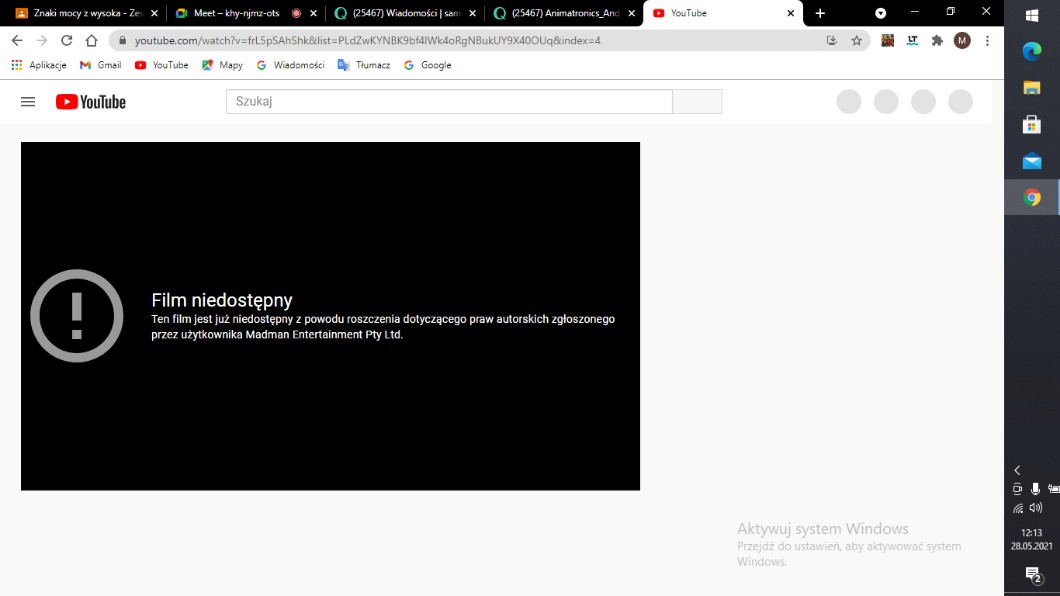Go to the browser home page icon
Image resolution: width=1060 pixels, height=596 pixels.
pyautogui.click(x=92, y=41)
